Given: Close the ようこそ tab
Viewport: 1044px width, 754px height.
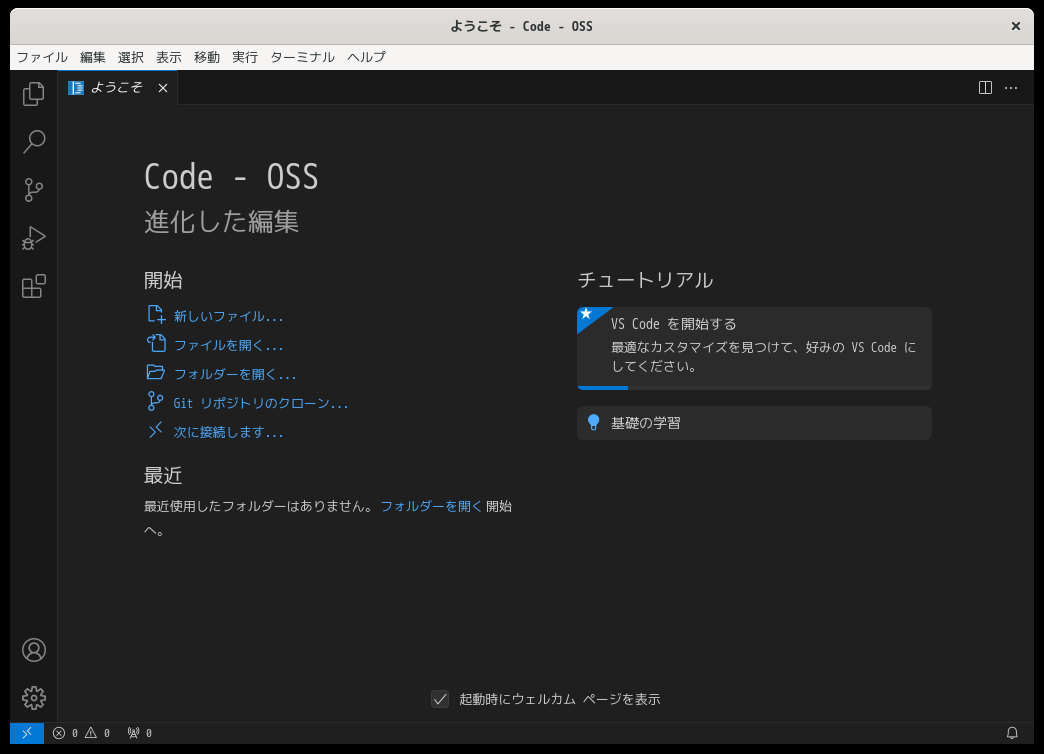Looking at the screenshot, I should (162, 88).
